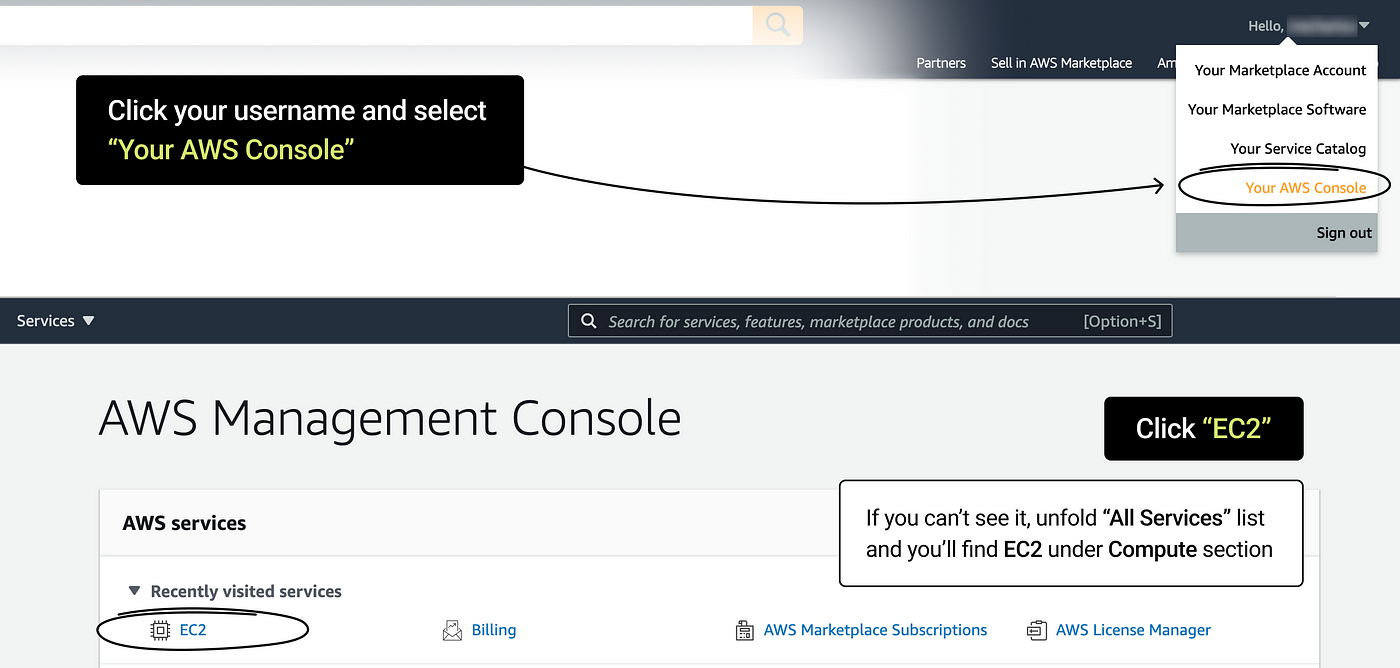Select Your AWS Console menu entry

tap(1305, 187)
